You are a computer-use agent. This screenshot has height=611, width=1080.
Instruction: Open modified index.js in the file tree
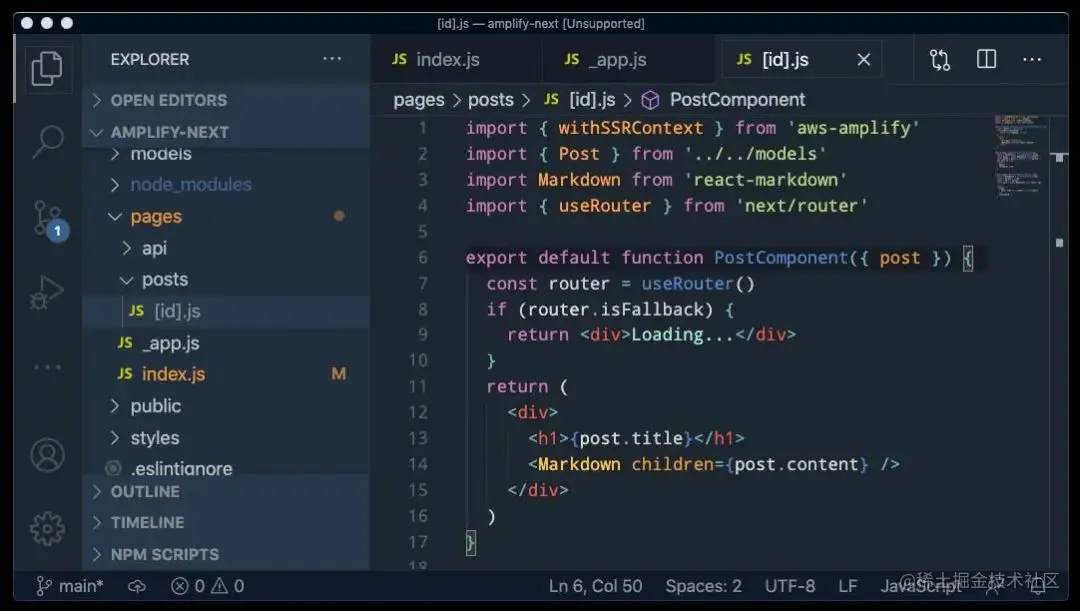point(226,374)
